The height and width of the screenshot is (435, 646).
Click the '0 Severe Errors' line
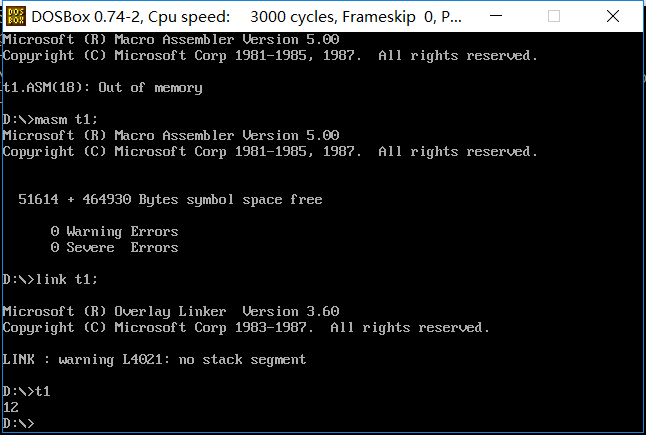click(x=114, y=248)
